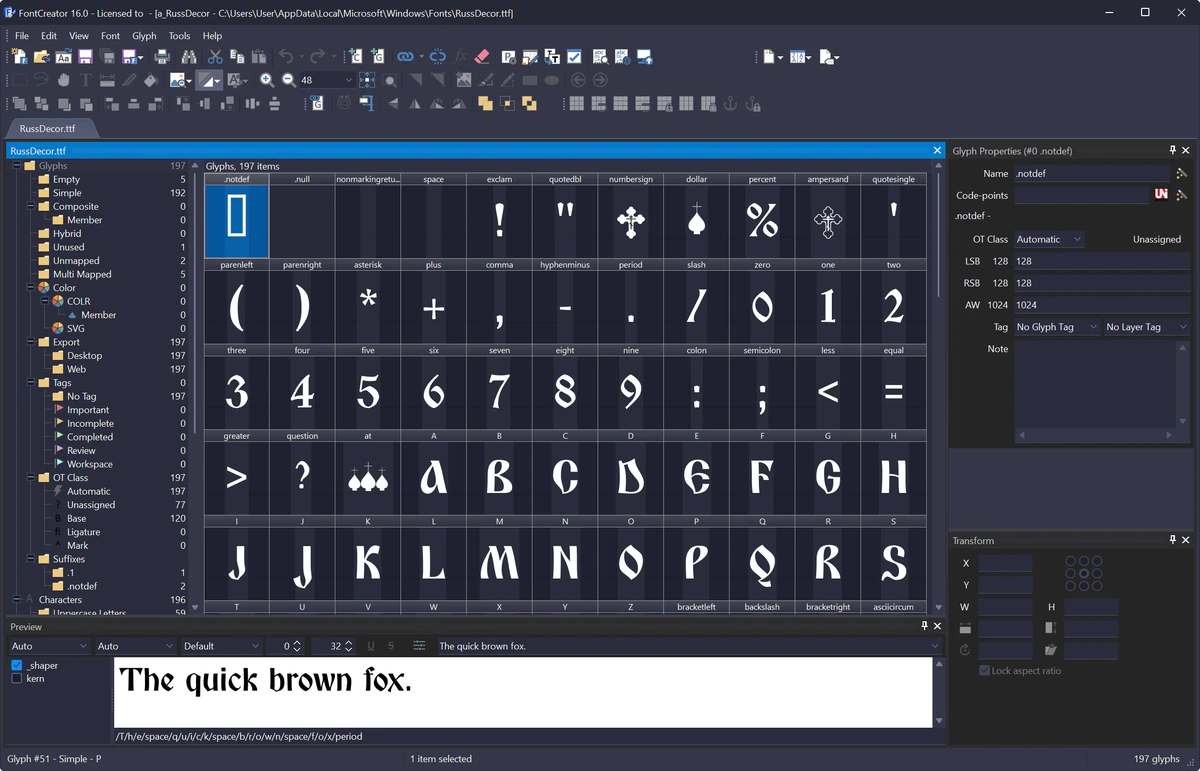Toggle the _shaper checkbox in Preview

point(16,665)
